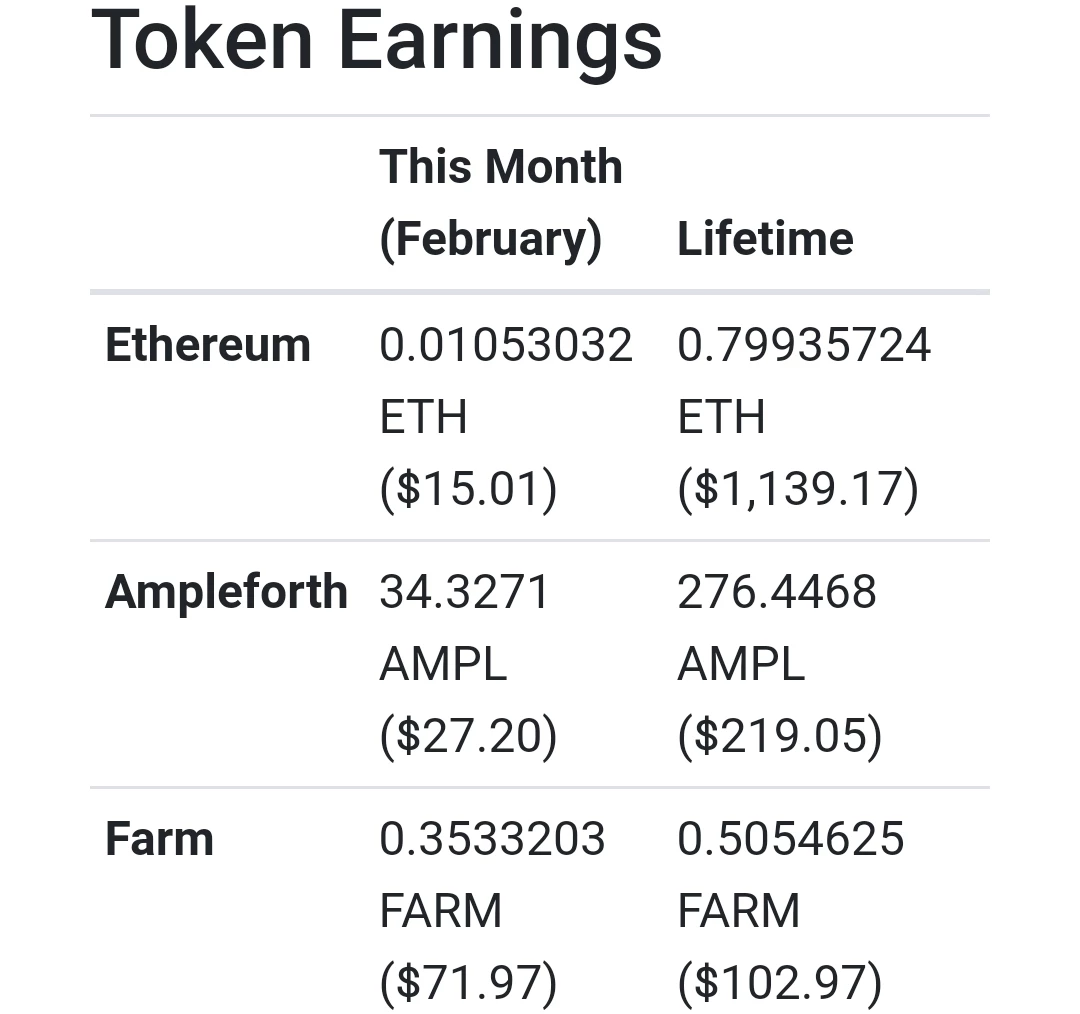Image resolution: width=1080 pixels, height=1014 pixels.
Task: Select the Ampleforth row label
Action: 226,592
